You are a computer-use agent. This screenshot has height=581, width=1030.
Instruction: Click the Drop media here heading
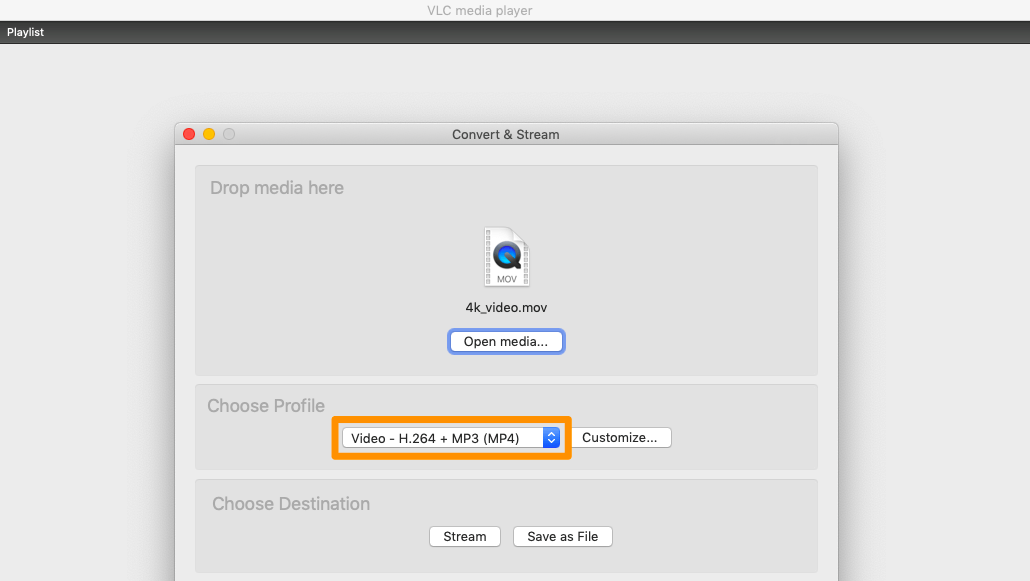pos(277,188)
